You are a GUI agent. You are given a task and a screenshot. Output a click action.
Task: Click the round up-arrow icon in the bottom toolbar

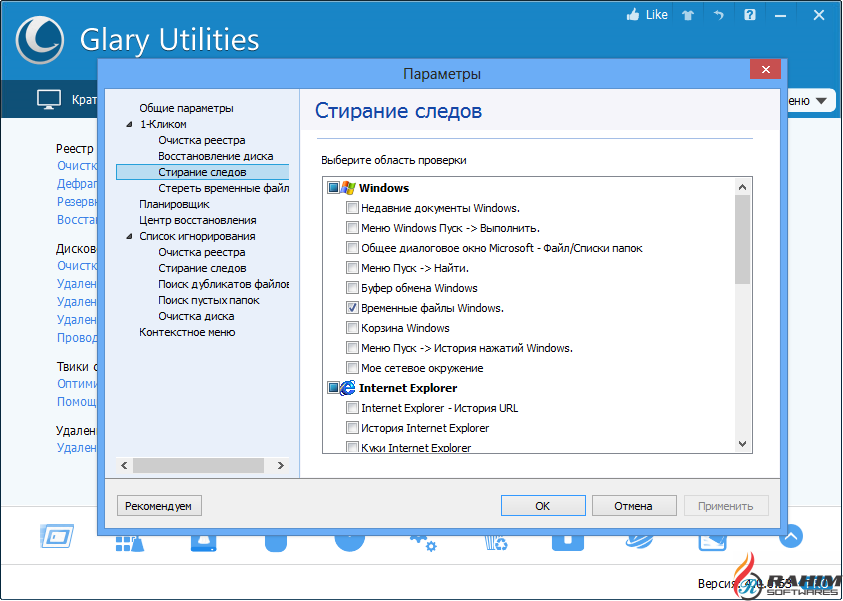[791, 535]
